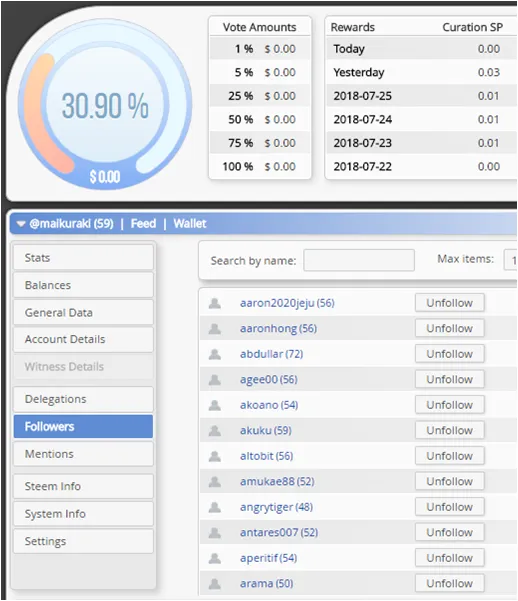Unfollow arama
This screenshot has height=601, width=518.
(449, 583)
